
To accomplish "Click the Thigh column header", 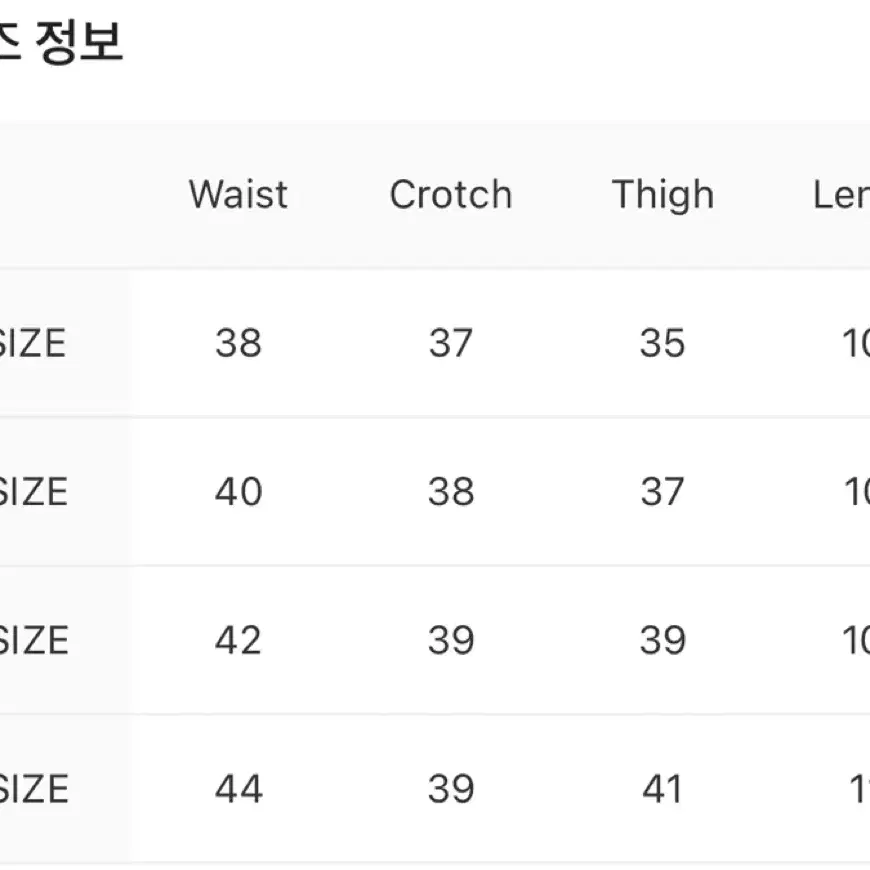I will tap(663, 196).
